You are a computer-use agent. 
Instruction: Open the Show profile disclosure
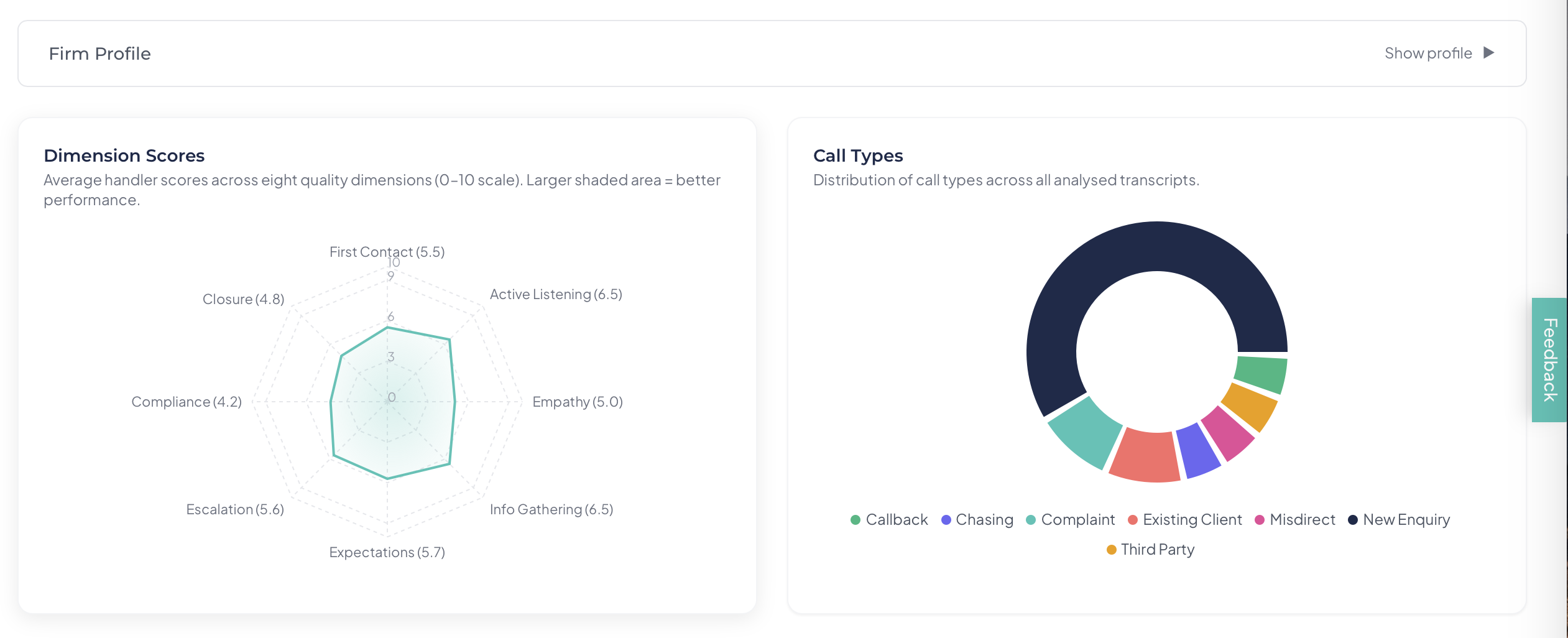click(1428, 53)
